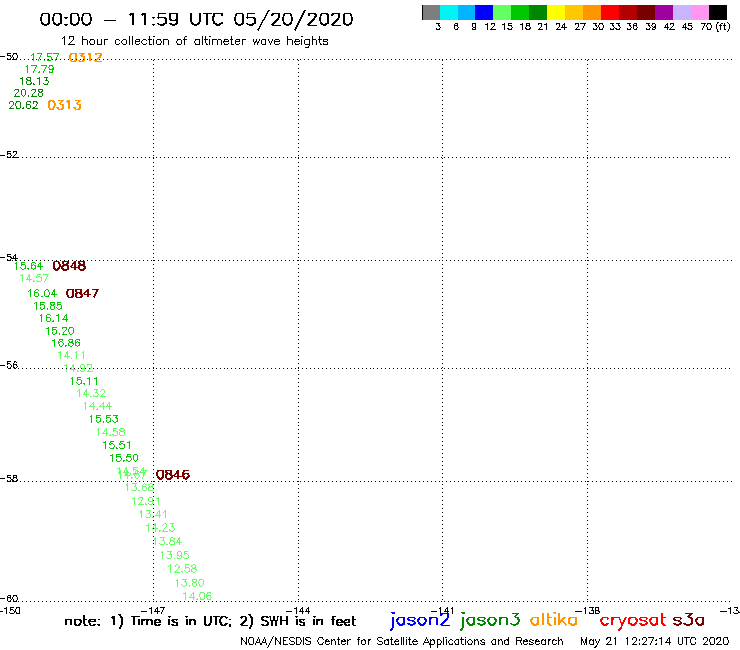
Task: Click the NOAA/NESDIS credit line
Action: tap(402, 641)
